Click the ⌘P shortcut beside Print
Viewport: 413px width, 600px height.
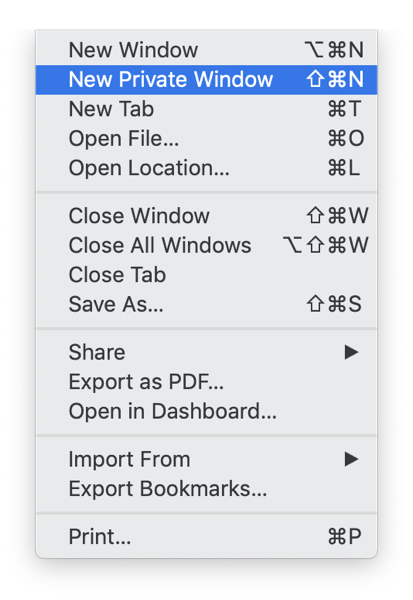[x=344, y=536]
